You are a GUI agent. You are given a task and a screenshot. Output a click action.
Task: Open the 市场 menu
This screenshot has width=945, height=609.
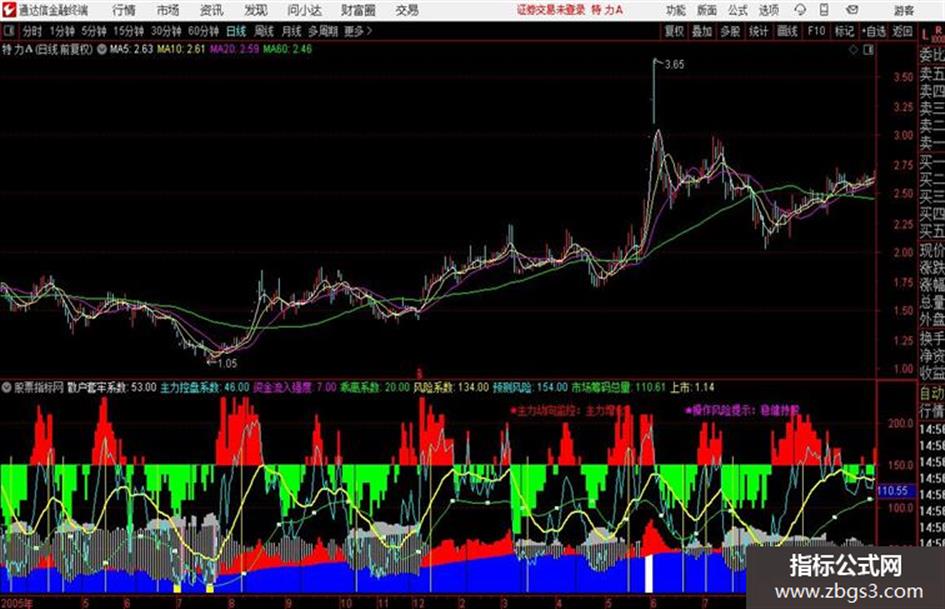168,10
